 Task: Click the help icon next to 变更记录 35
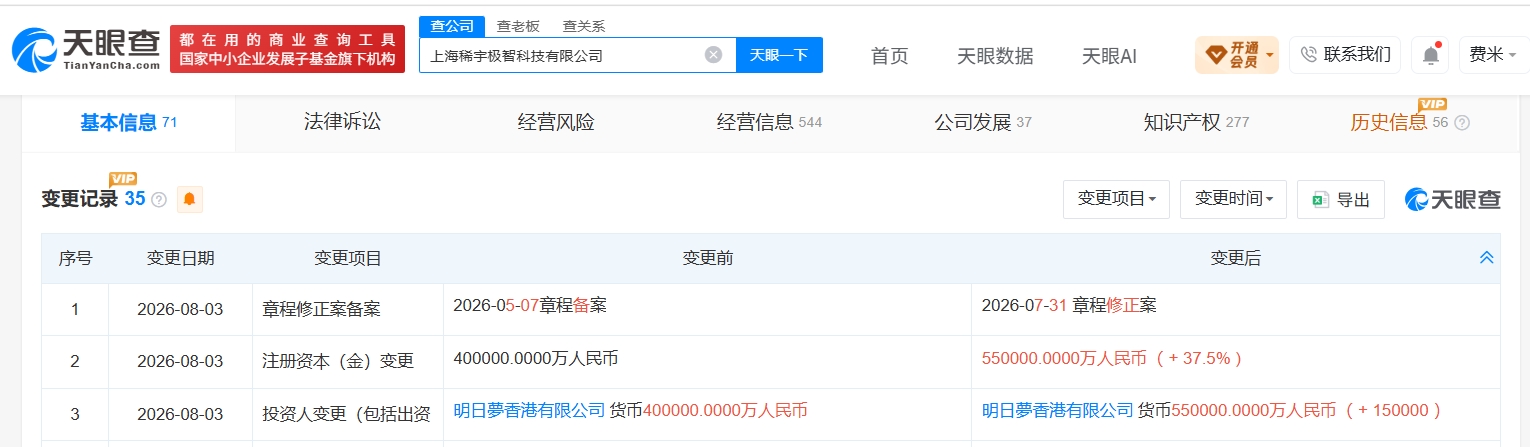[159, 200]
